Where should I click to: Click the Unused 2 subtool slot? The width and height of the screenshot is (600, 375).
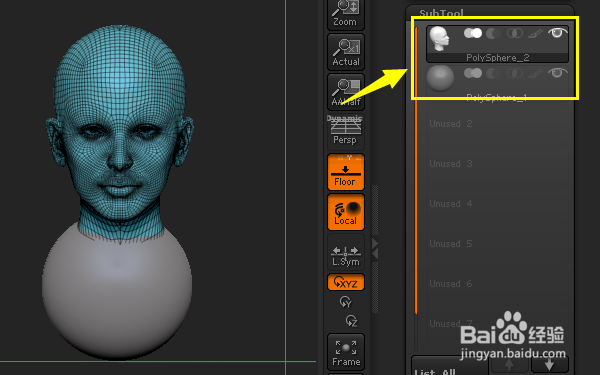tap(497, 124)
